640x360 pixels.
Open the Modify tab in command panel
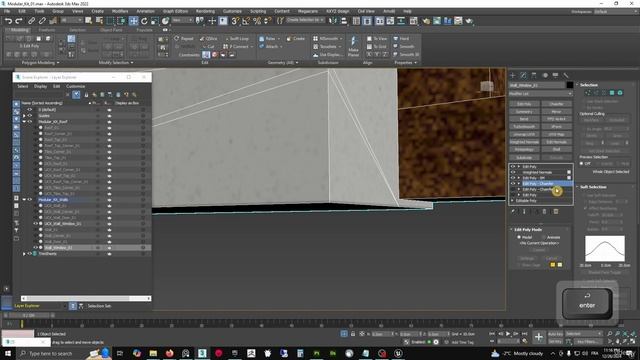(x=524, y=76)
